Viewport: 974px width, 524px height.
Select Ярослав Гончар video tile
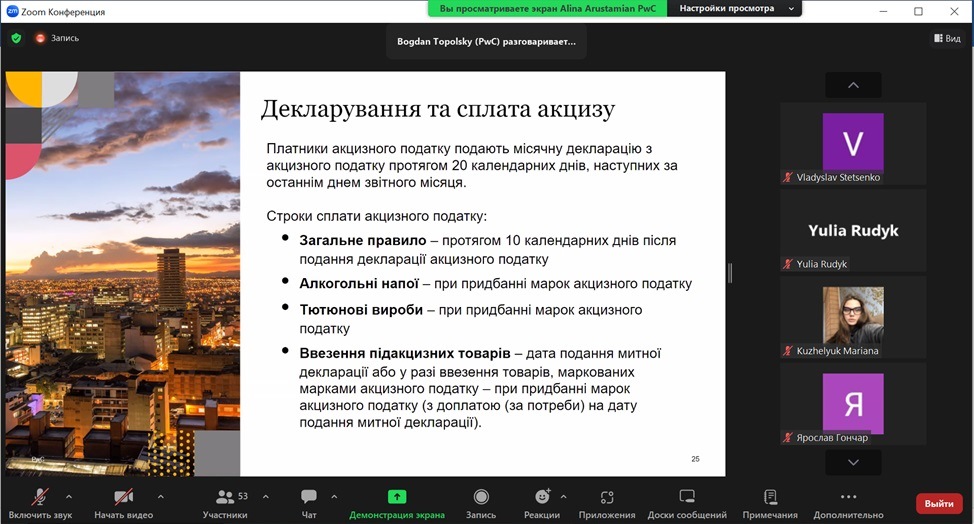point(853,404)
